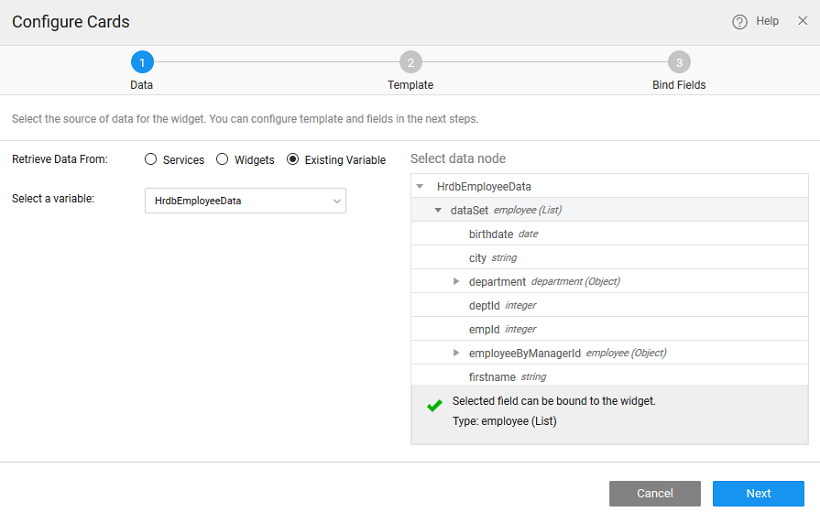This screenshot has height=523, width=820.
Task: Select the Existing Variable radio button
Action: (x=293, y=159)
